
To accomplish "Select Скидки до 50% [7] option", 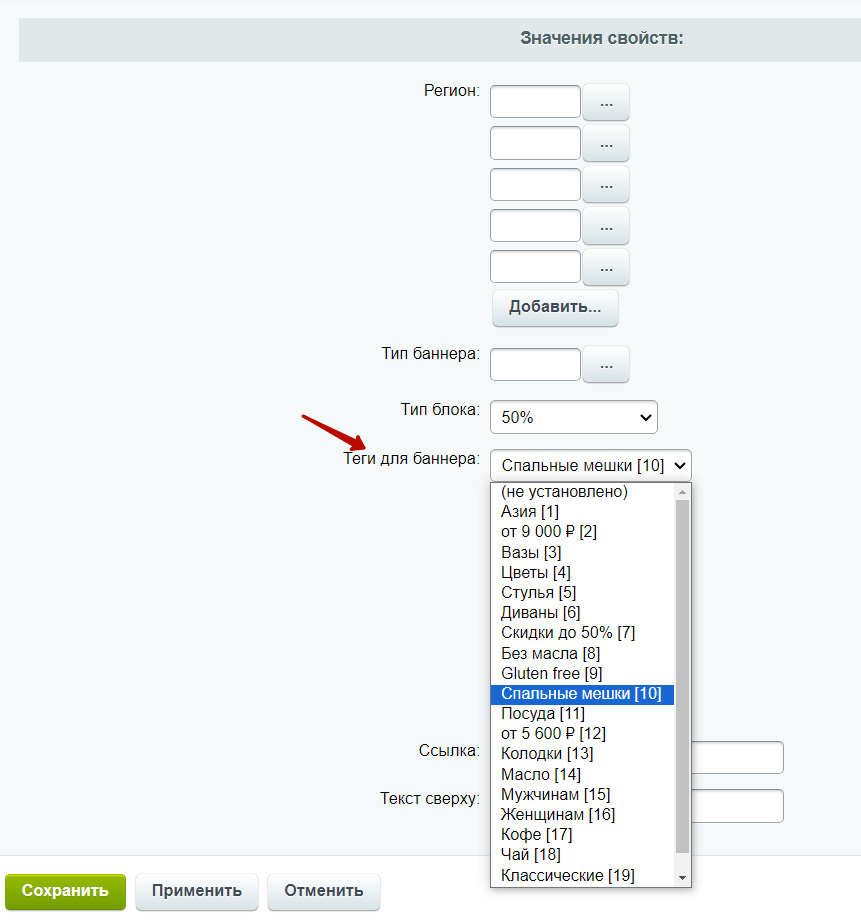I will tap(568, 633).
